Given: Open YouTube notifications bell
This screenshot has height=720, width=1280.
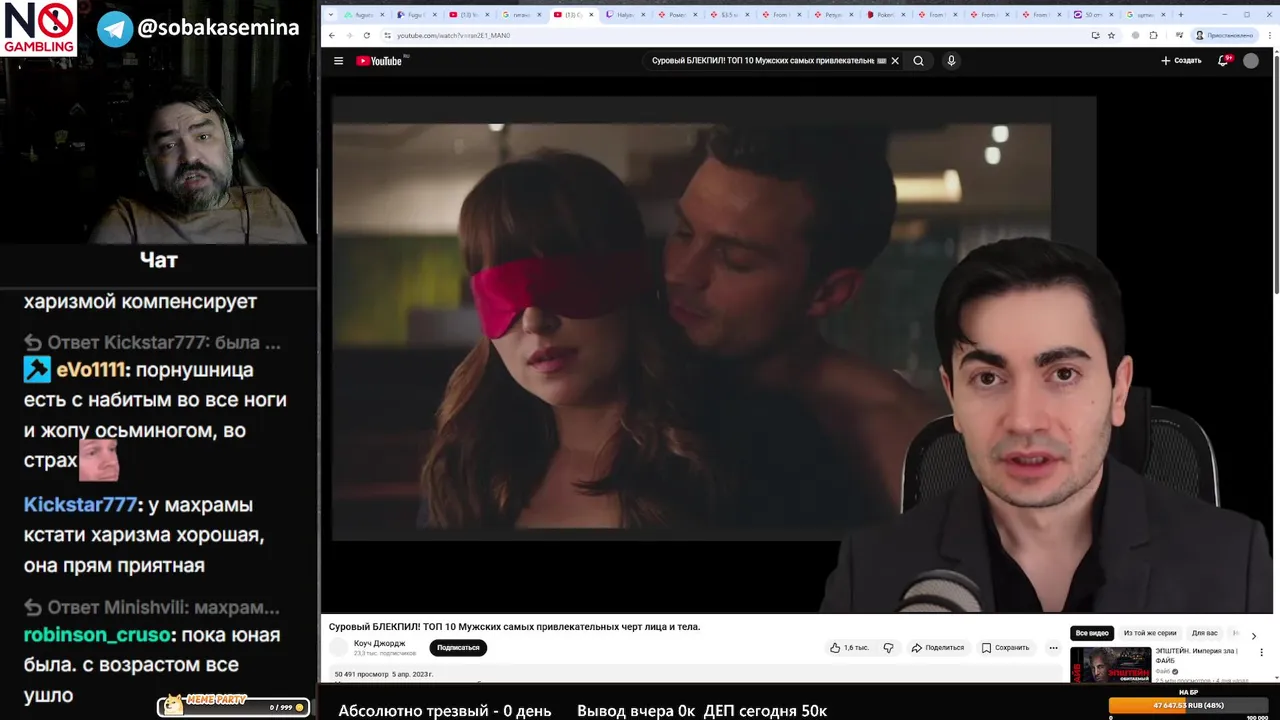Looking at the screenshot, I should click(1223, 61).
